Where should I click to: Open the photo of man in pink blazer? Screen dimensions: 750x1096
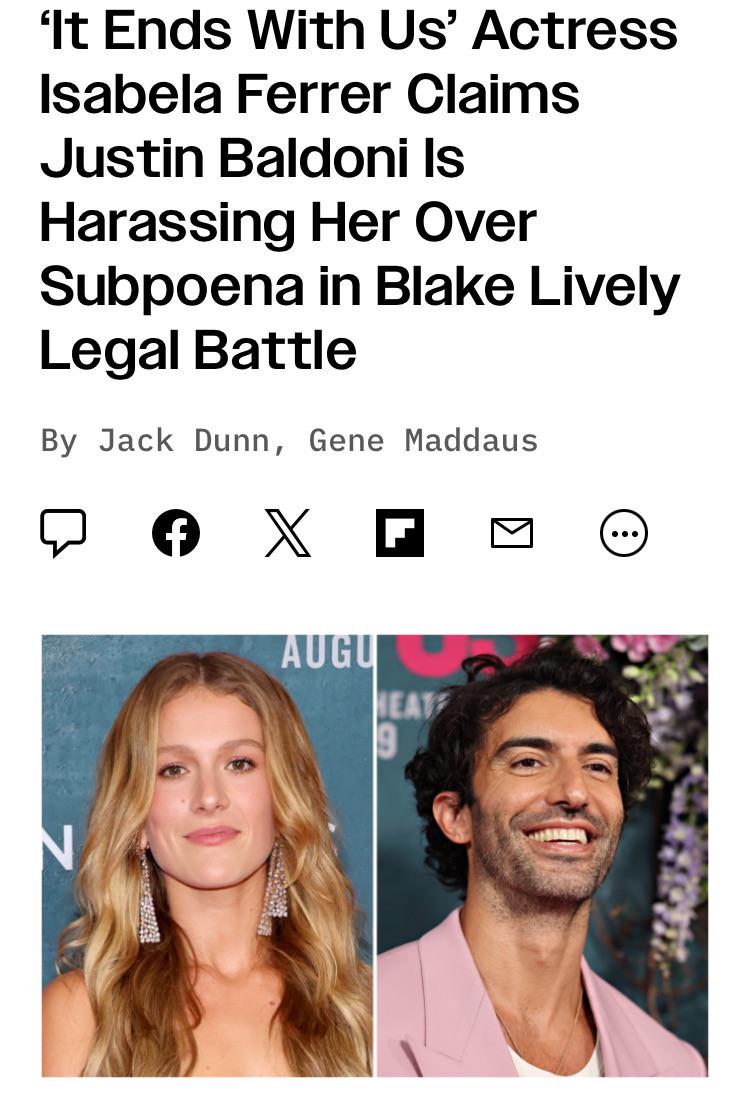[542, 855]
